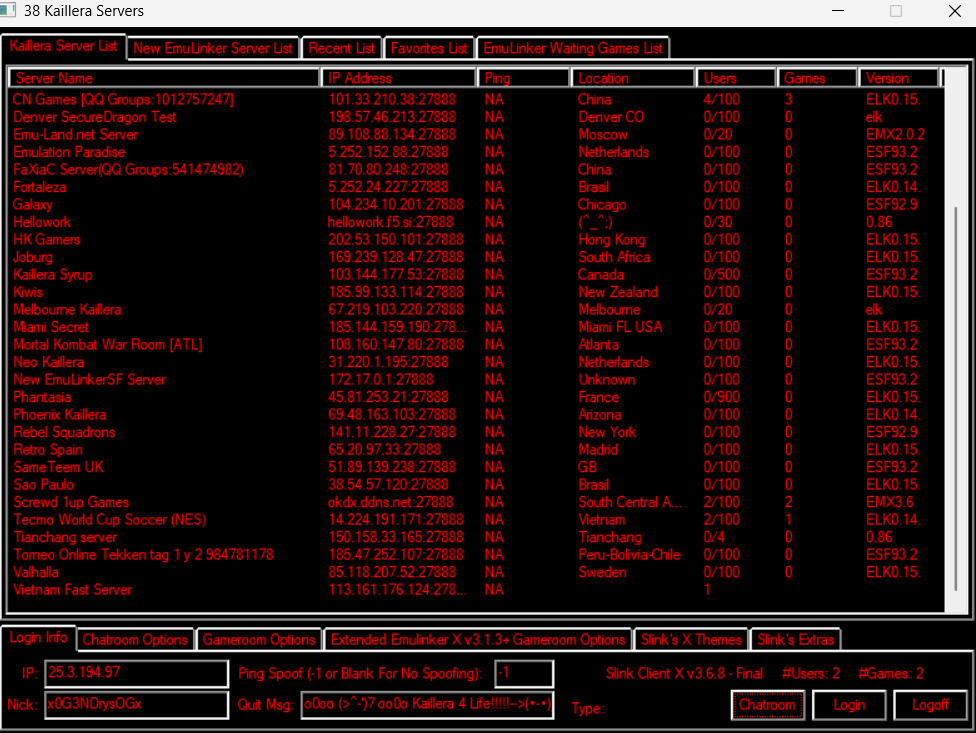
Task: Open the Recent List tab
Action: tap(342, 48)
